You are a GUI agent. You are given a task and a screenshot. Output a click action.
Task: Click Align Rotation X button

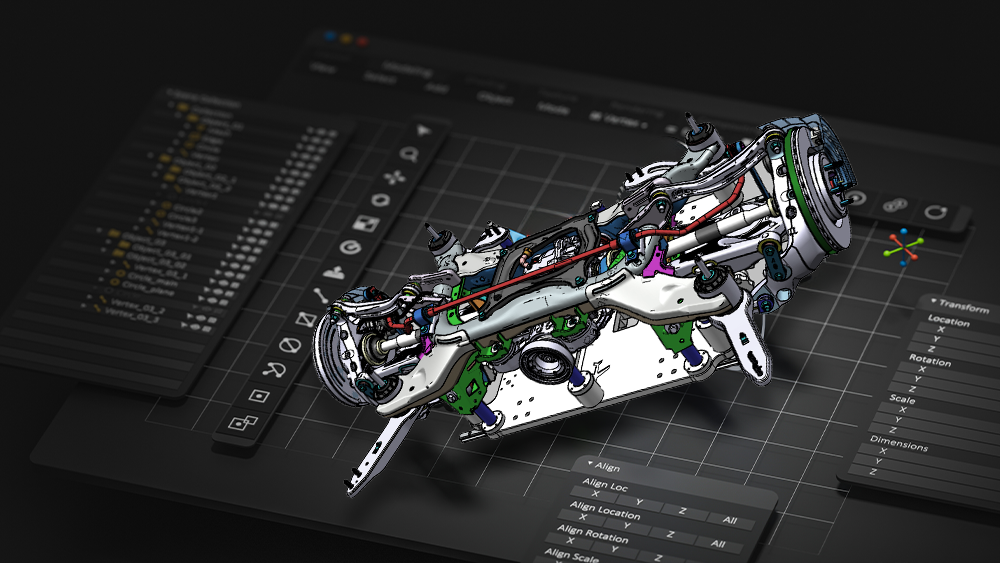coord(571,540)
